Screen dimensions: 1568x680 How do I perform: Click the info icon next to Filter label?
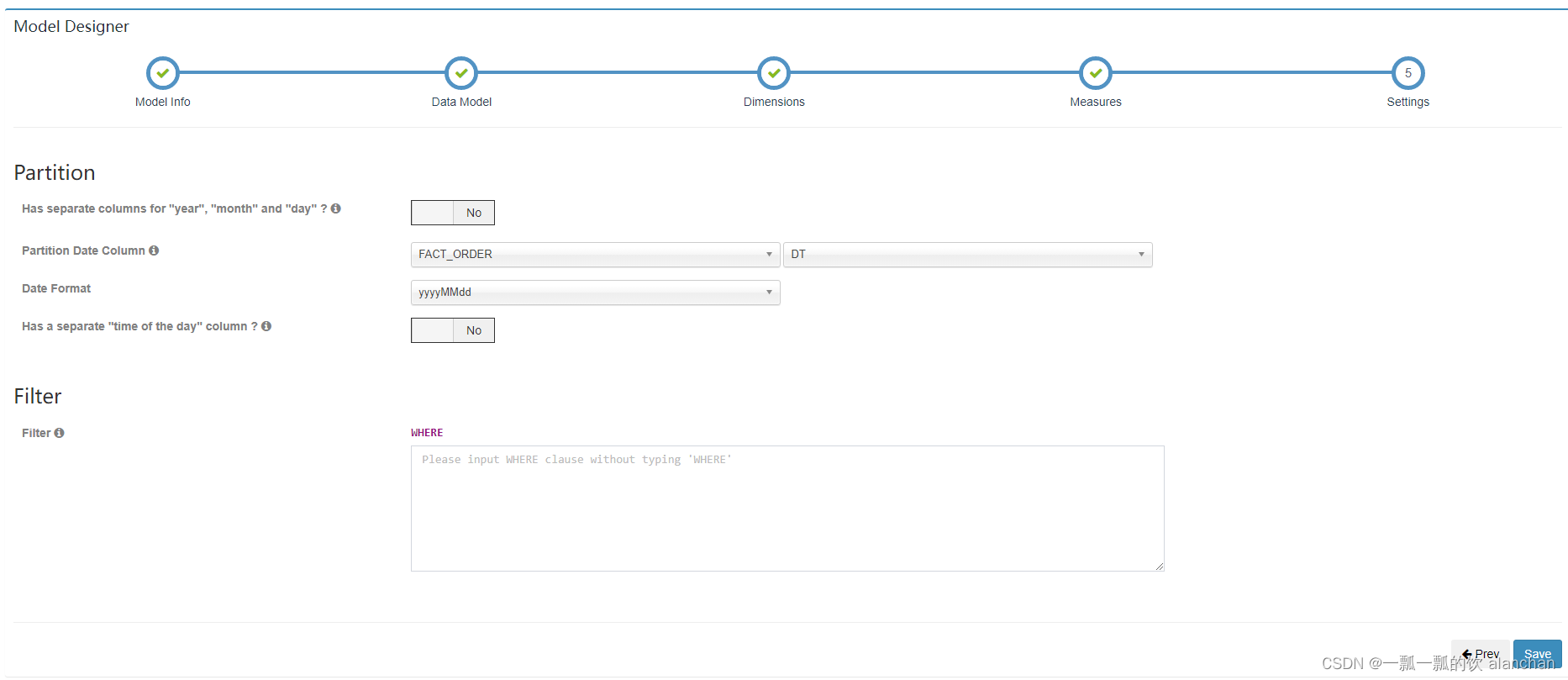pyautogui.click(x=59, y=433)
